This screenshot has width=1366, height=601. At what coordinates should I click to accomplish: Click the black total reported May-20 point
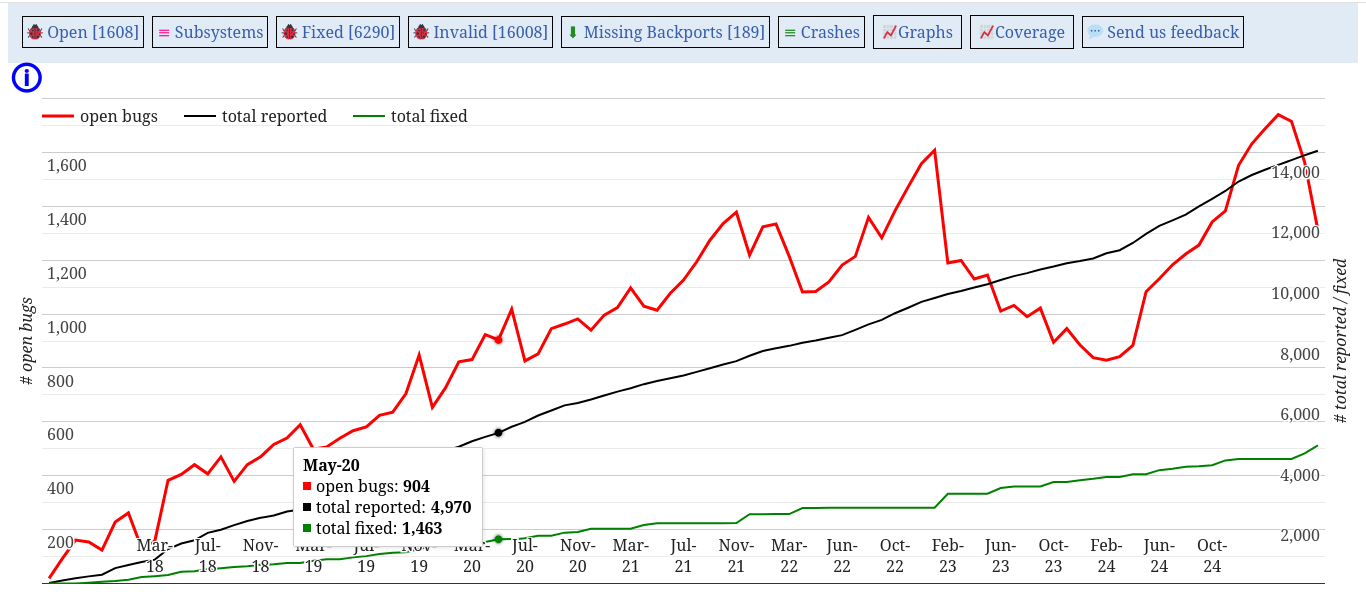click(498, 432)
